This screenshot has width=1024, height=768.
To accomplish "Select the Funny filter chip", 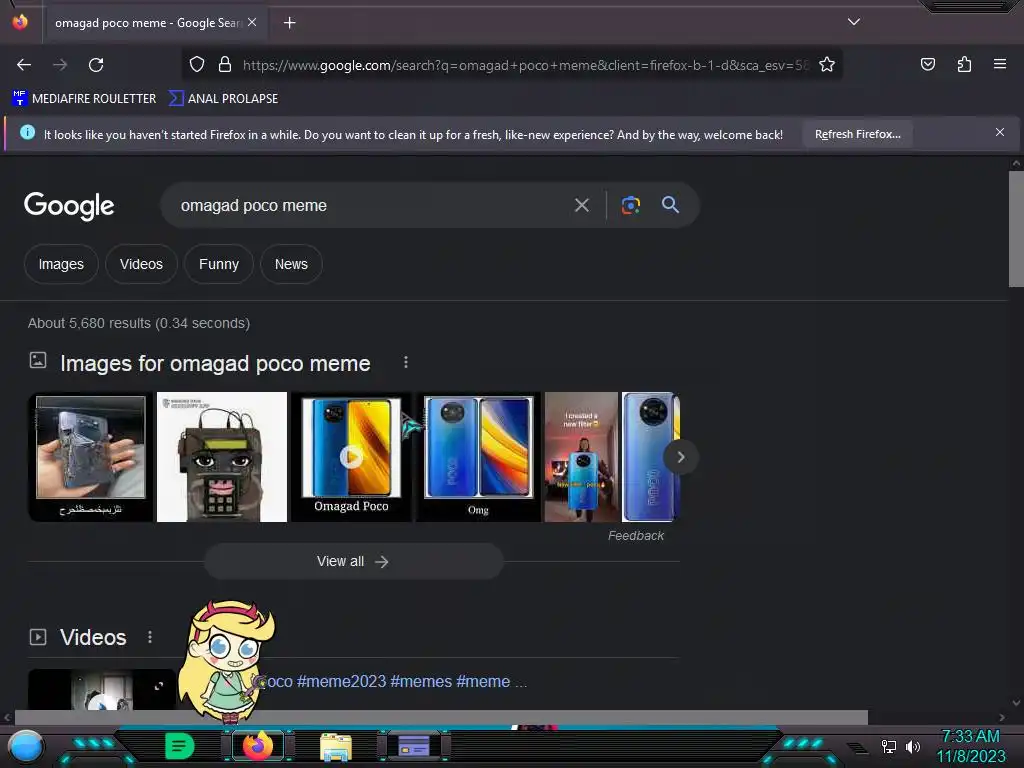I will pos(219,264).
